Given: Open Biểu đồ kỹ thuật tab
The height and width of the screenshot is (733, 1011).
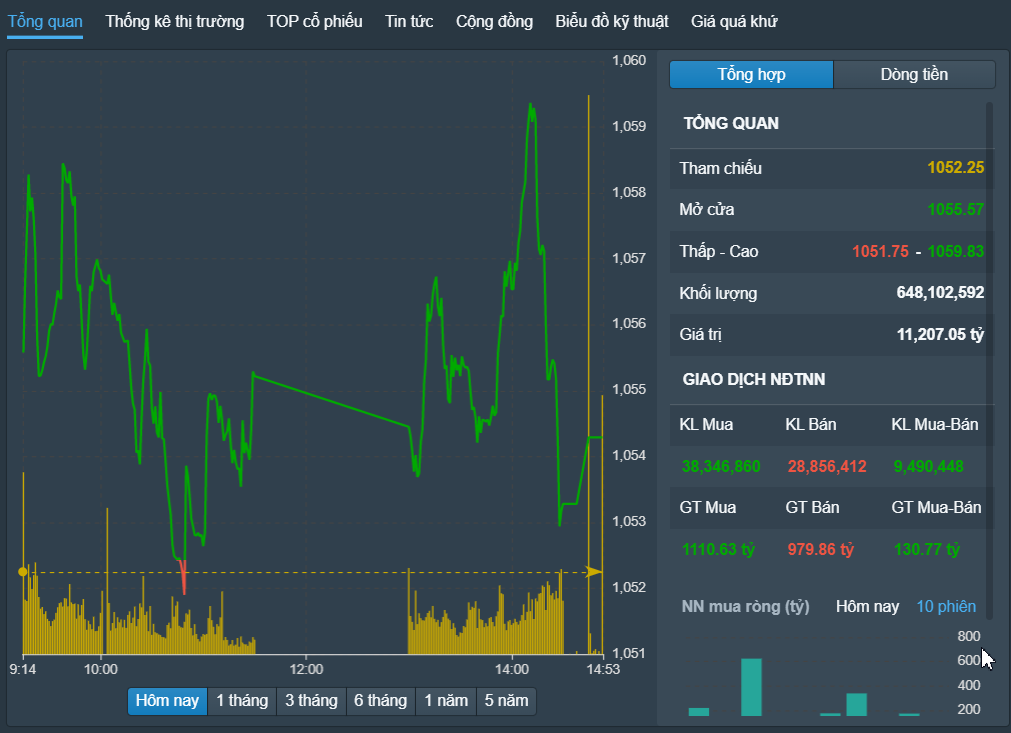Looking at the screenshot, I should click(x=612, y=21).
